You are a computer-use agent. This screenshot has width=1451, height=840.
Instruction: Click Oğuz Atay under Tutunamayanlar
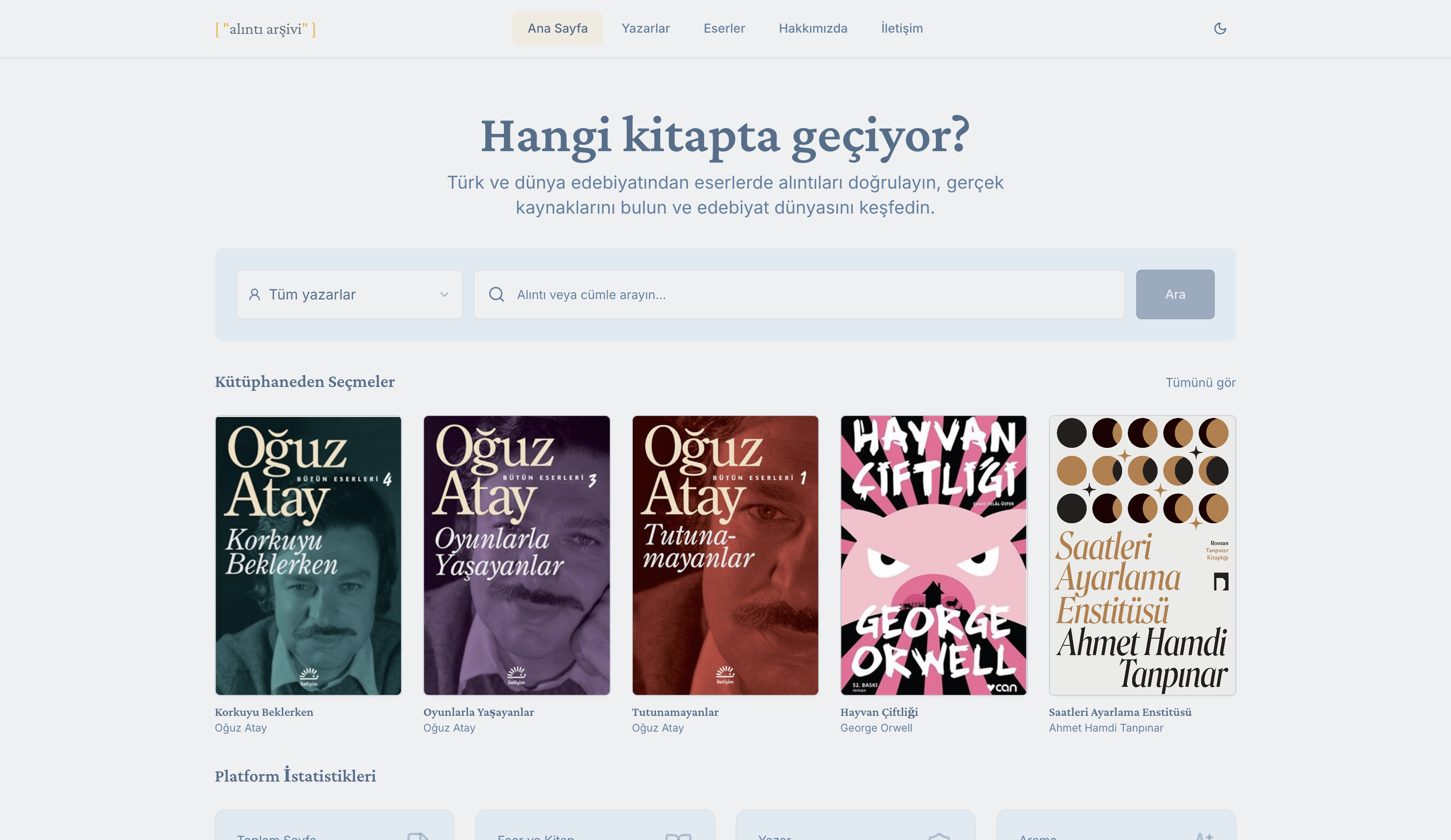[657, 728]
